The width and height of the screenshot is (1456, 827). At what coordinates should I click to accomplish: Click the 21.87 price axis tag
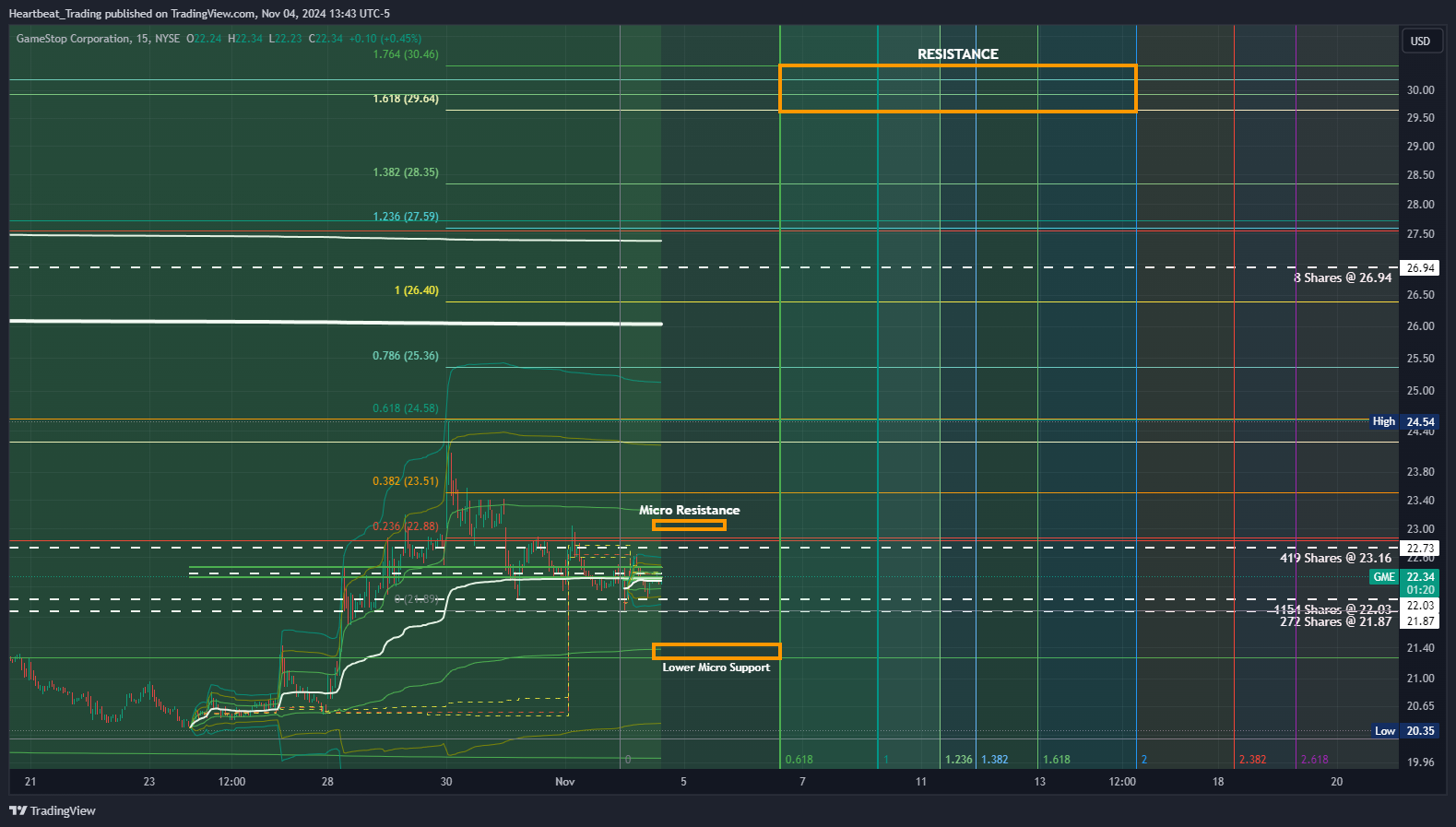tap(1420, 621)
